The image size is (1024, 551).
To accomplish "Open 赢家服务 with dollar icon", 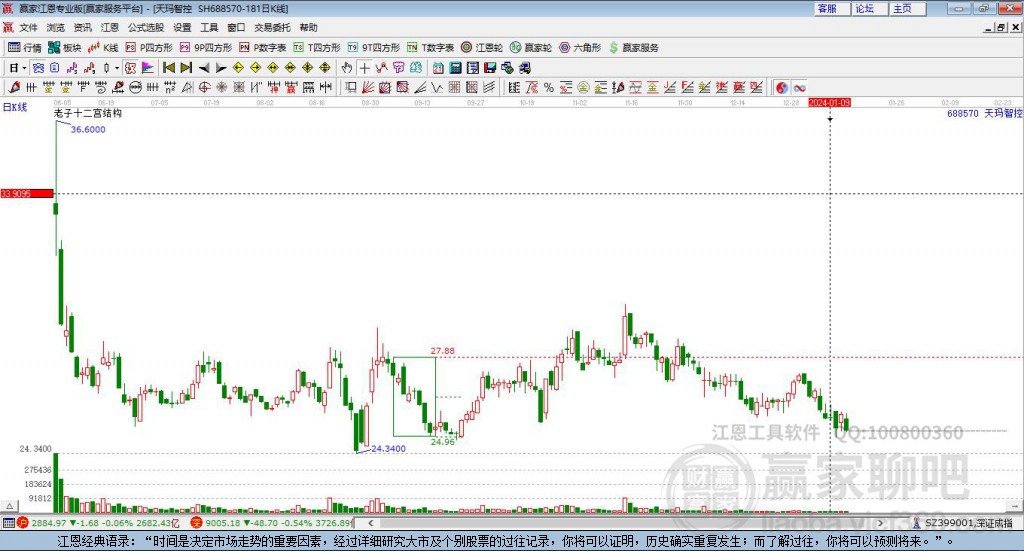I will coord(633,48).
